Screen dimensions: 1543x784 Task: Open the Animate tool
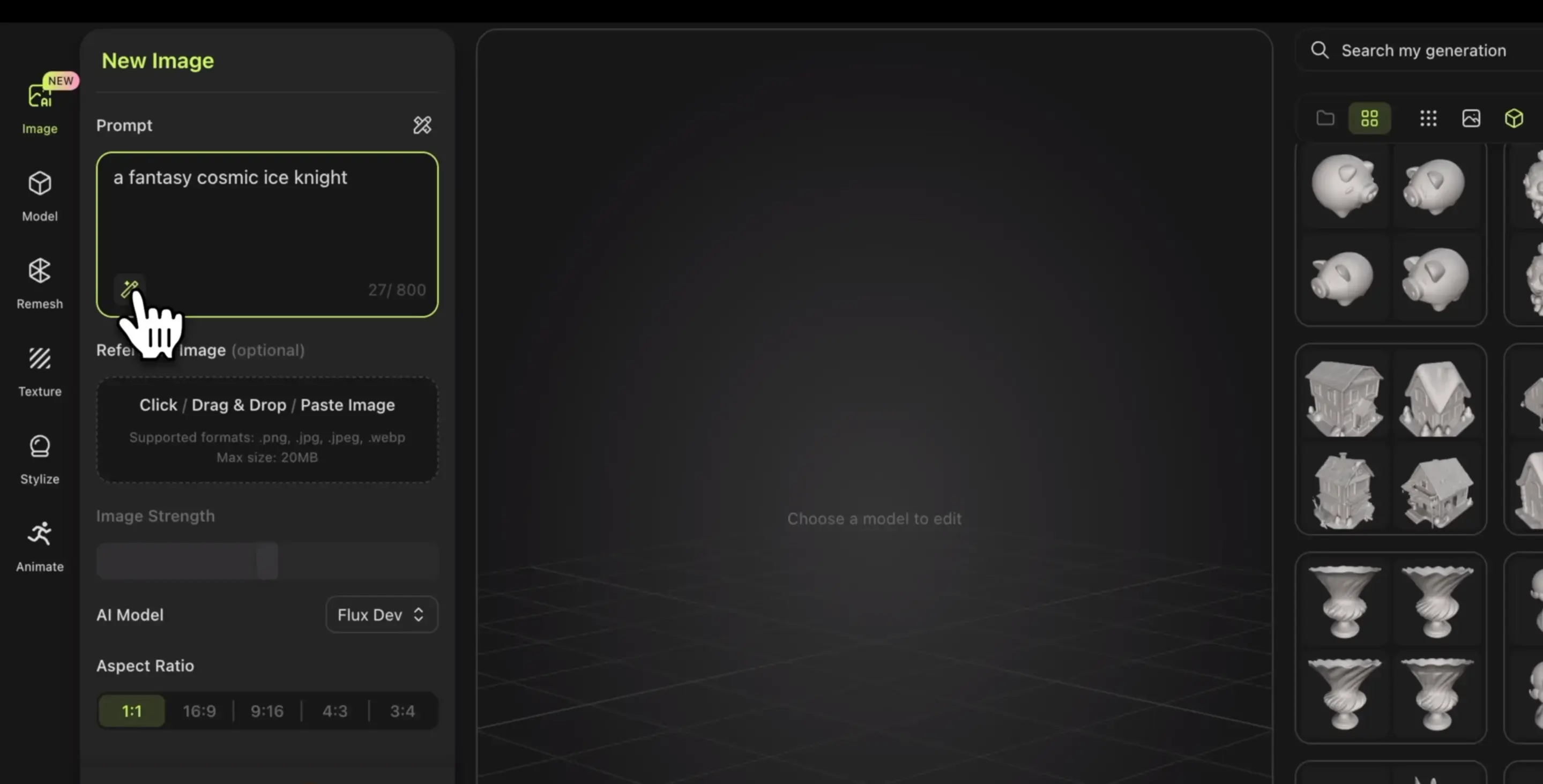point(40,546)
